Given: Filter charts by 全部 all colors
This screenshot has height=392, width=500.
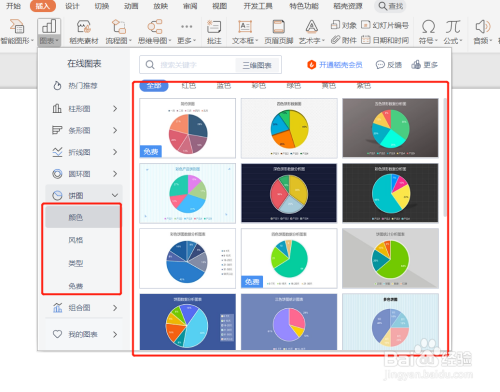Looking at the screenshot, I should (154, 86).
